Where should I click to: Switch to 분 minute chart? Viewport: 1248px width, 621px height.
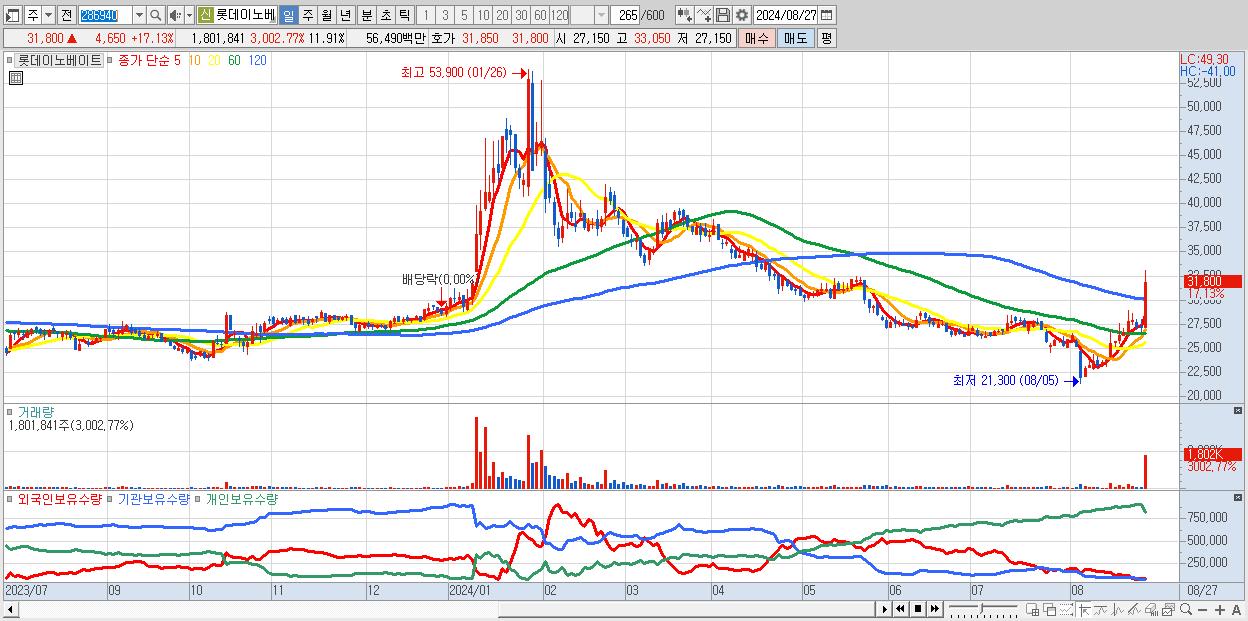pos(366,15)
